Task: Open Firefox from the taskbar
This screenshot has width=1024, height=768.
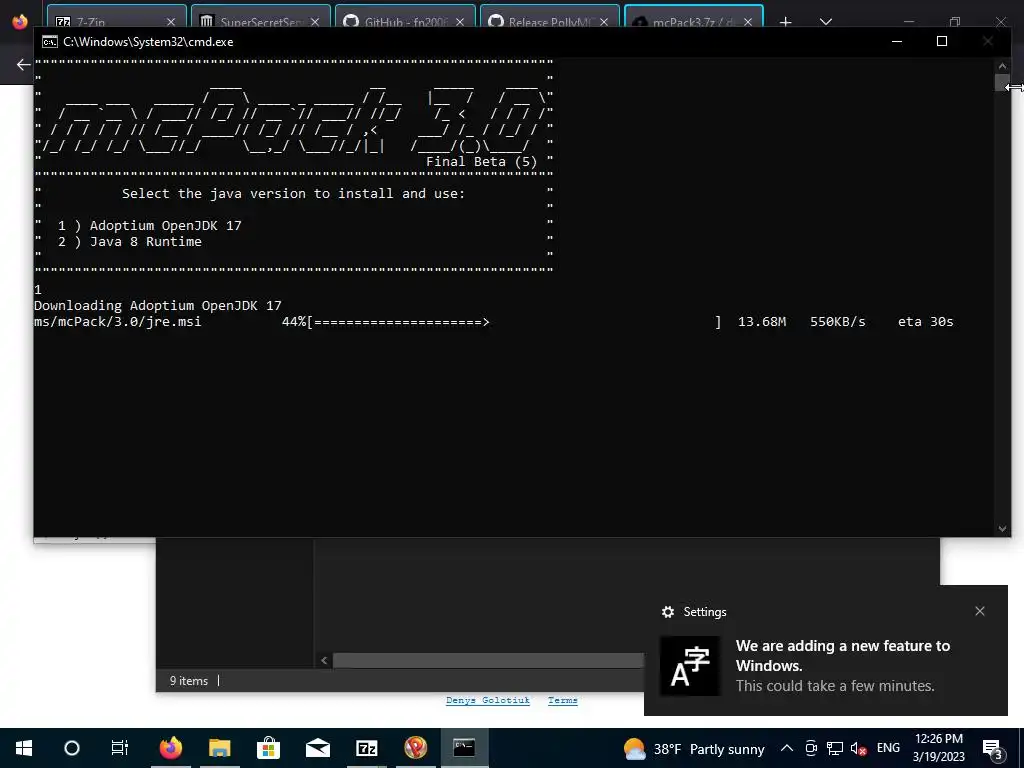Action: [x=171, y=748]
